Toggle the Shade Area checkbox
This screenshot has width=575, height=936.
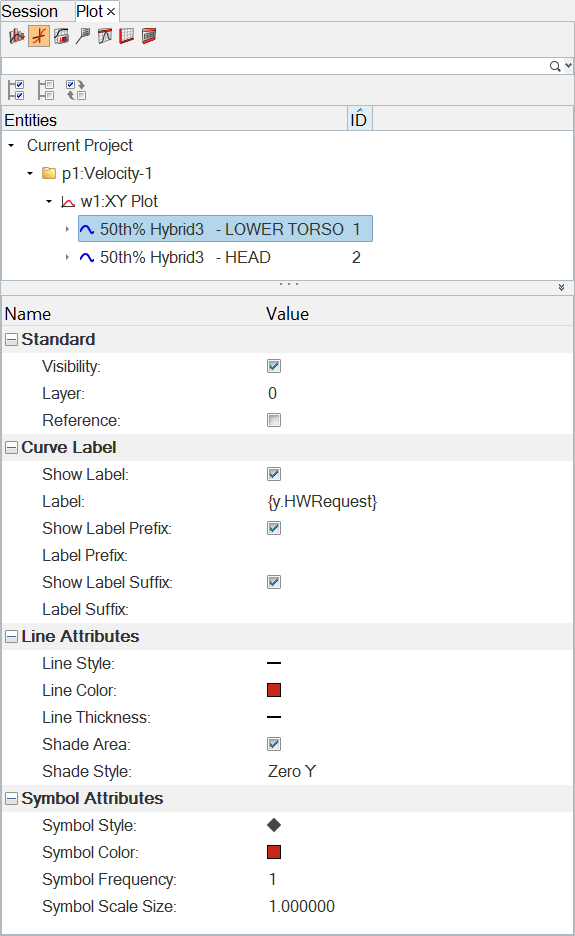[x=274, y=744]
